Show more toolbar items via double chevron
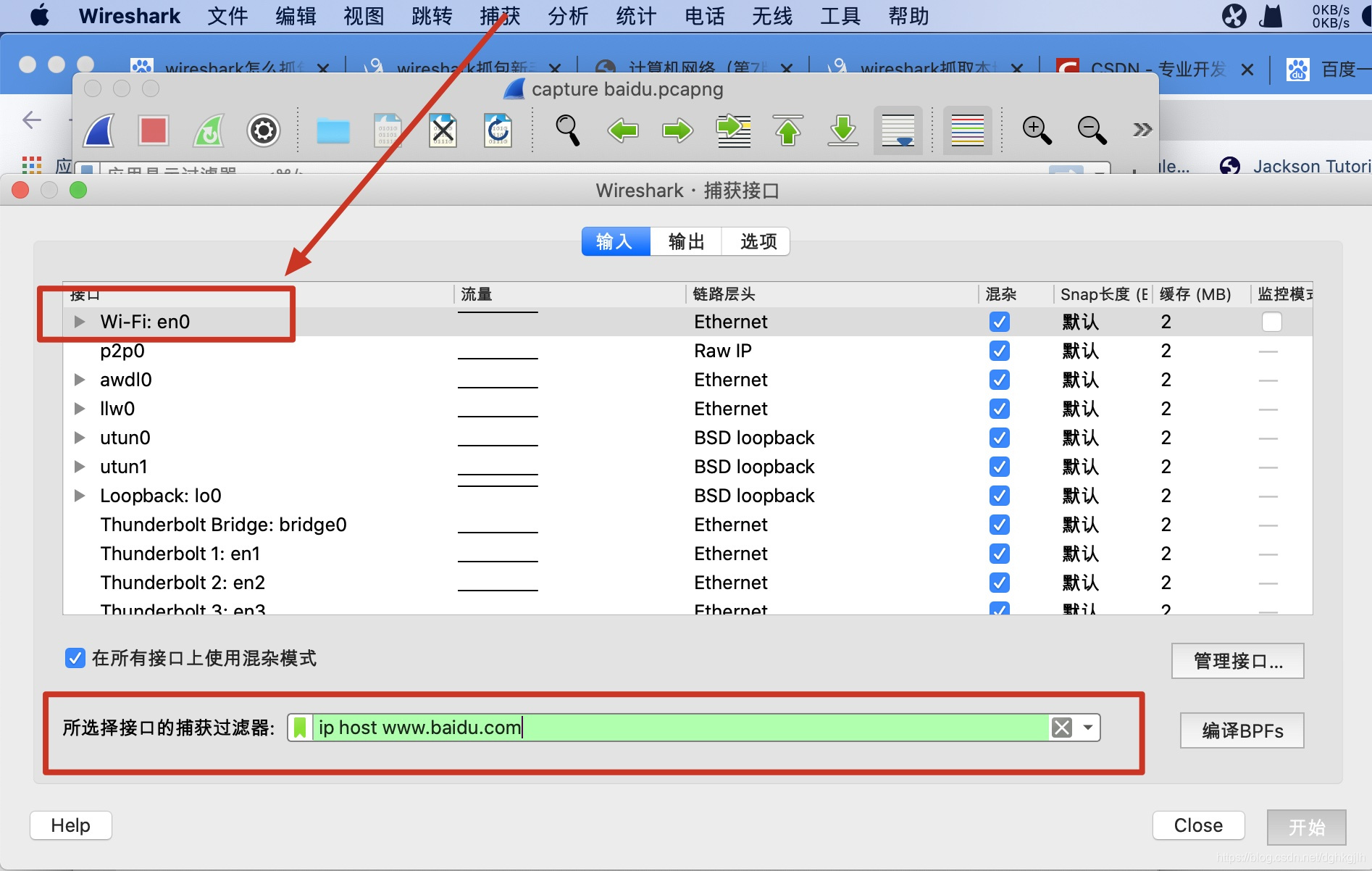The width and height of the screenshot is (1372, 871). 1142,130
